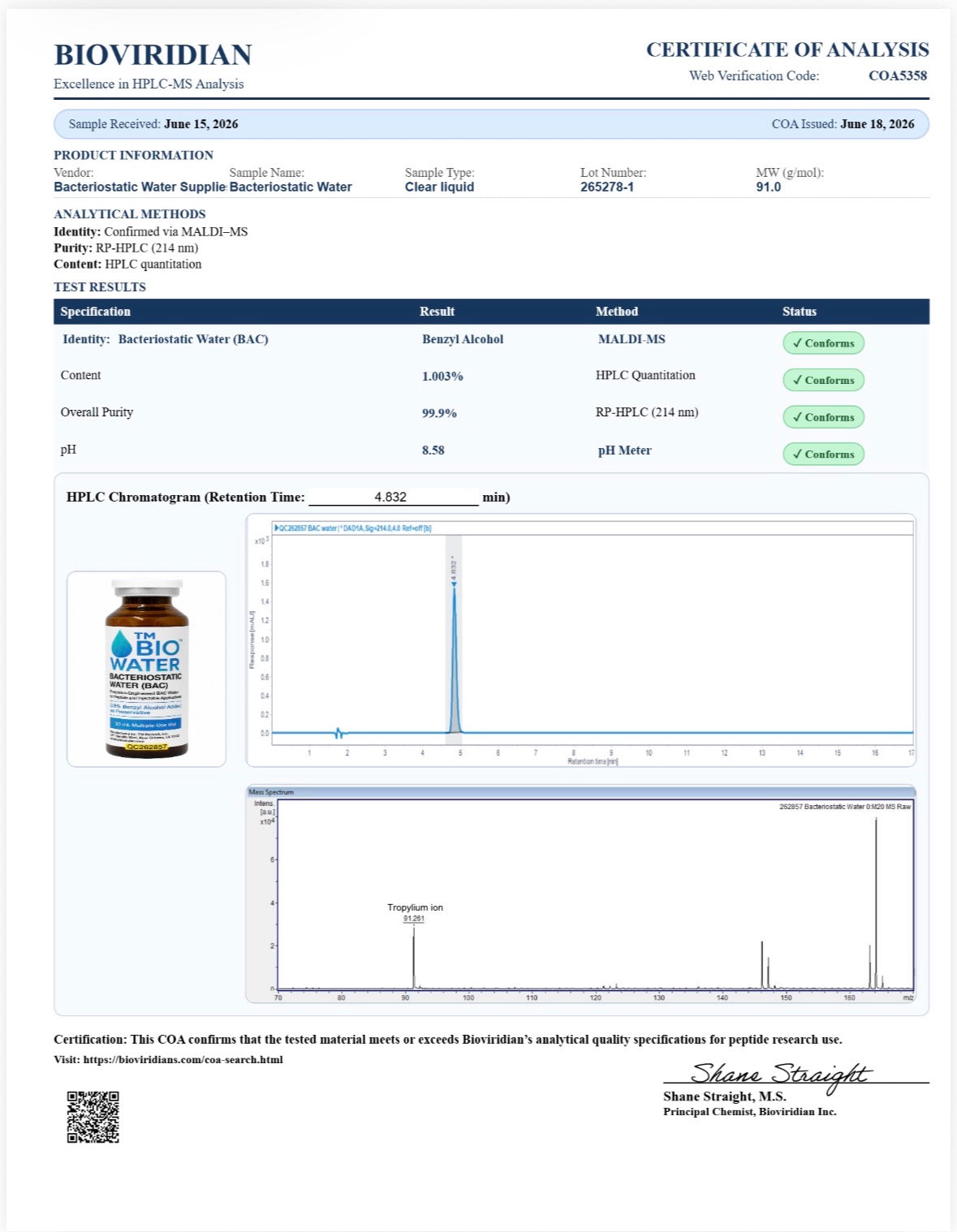Image resolution: width=957 pixels, height=1232 pixels.
Task: Click the retention time field showing 4.832
Action: pyautogui.click(x=394, y=497)
